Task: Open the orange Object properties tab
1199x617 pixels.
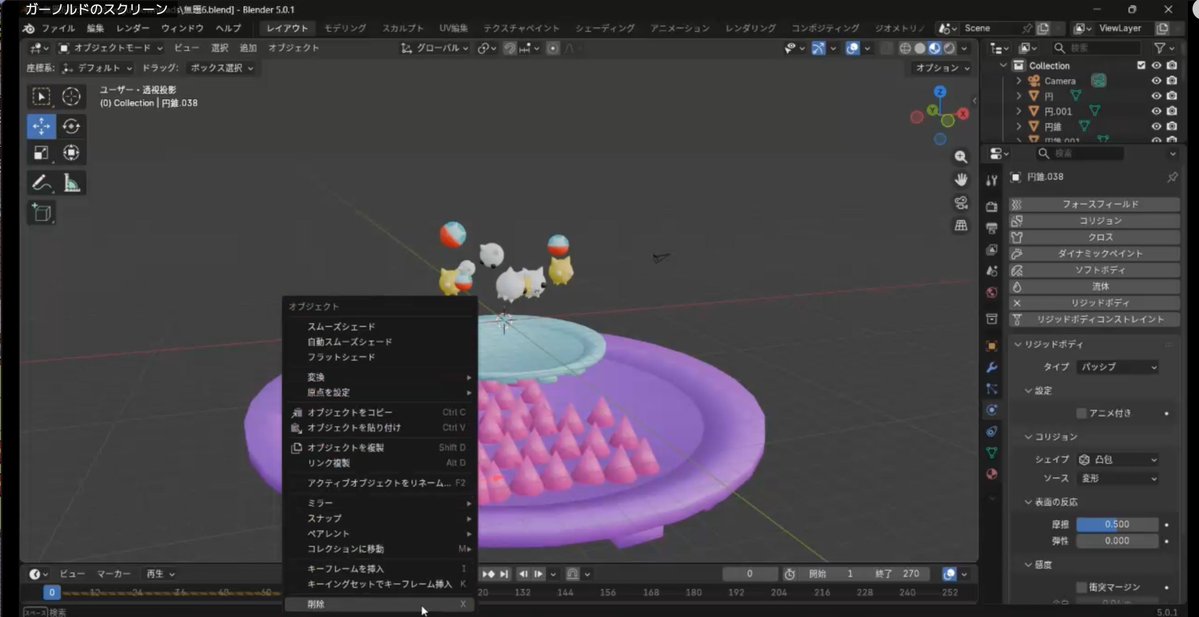Action: 992,346
